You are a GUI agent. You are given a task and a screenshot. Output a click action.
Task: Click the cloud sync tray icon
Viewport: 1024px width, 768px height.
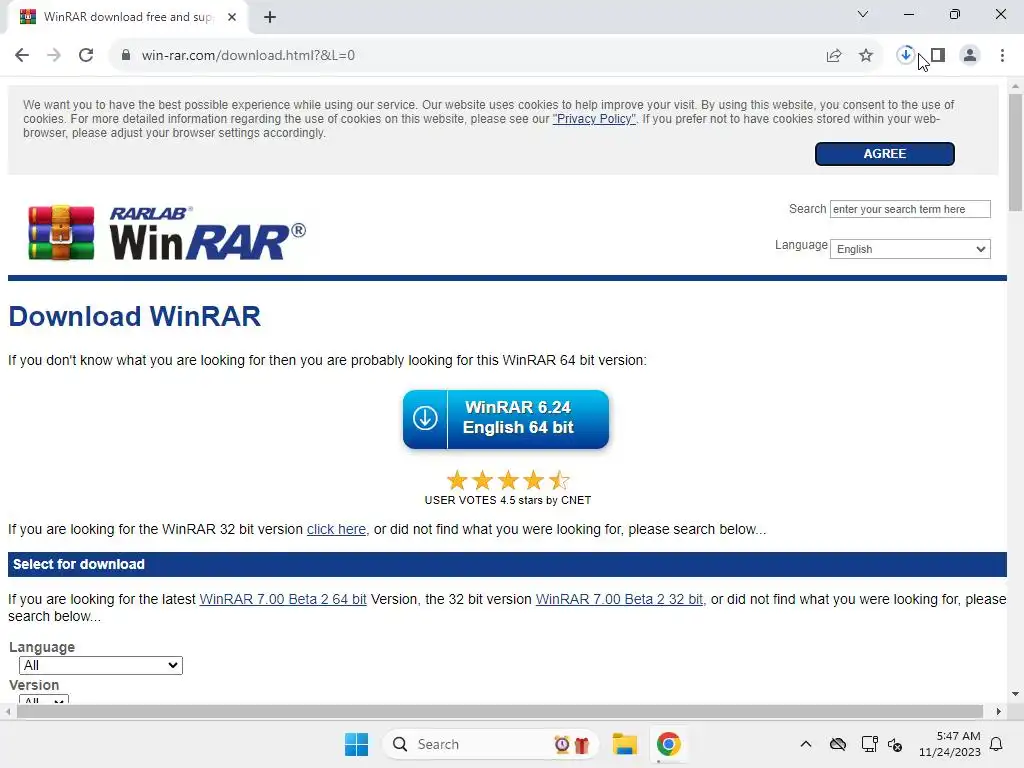click(x=838, y=744)
